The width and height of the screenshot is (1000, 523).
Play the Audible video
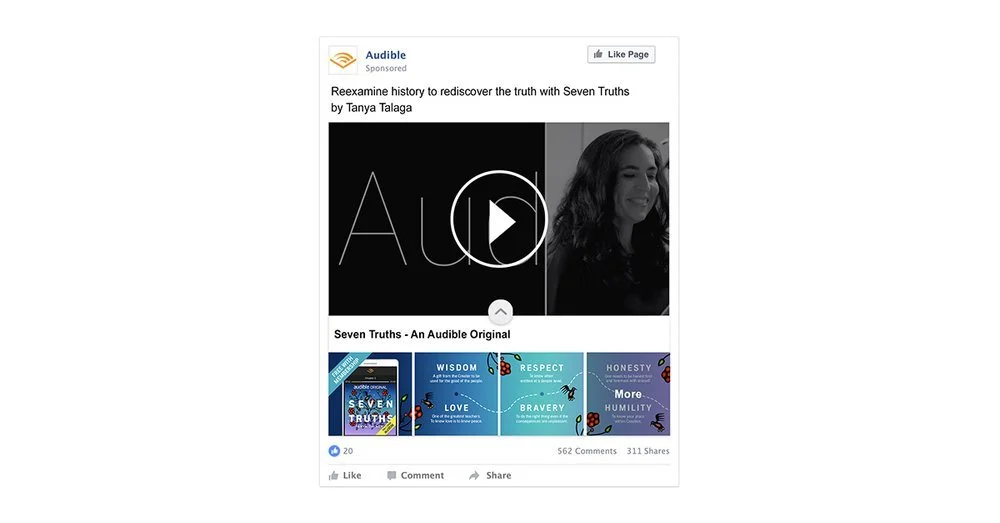(499, 219)
